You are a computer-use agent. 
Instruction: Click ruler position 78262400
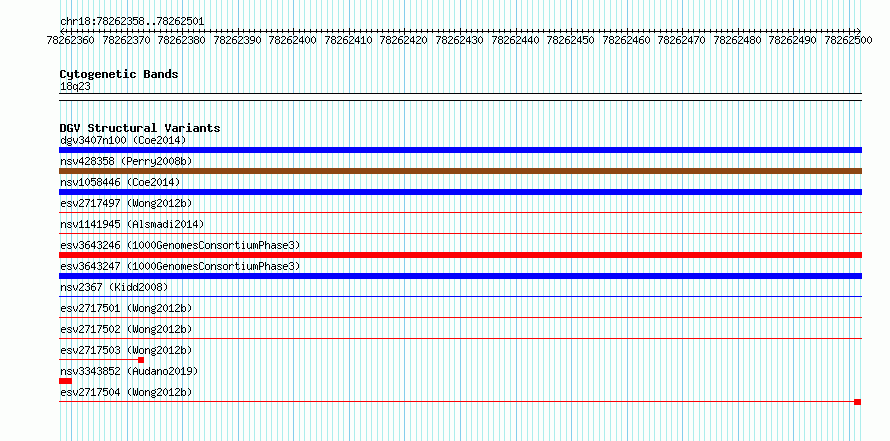point(293,40)
